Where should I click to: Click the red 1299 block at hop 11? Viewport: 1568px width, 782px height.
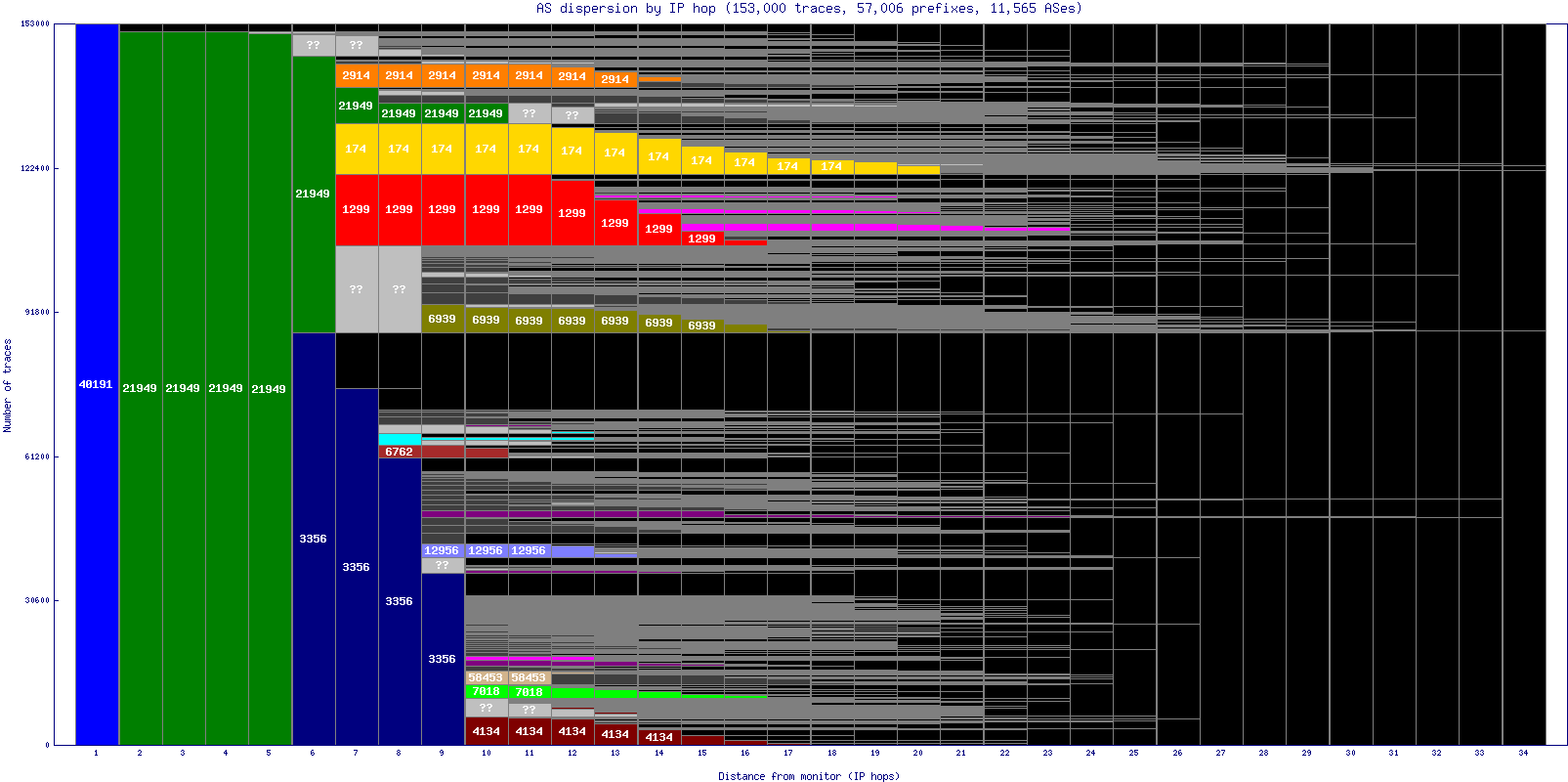coord(530,209)
